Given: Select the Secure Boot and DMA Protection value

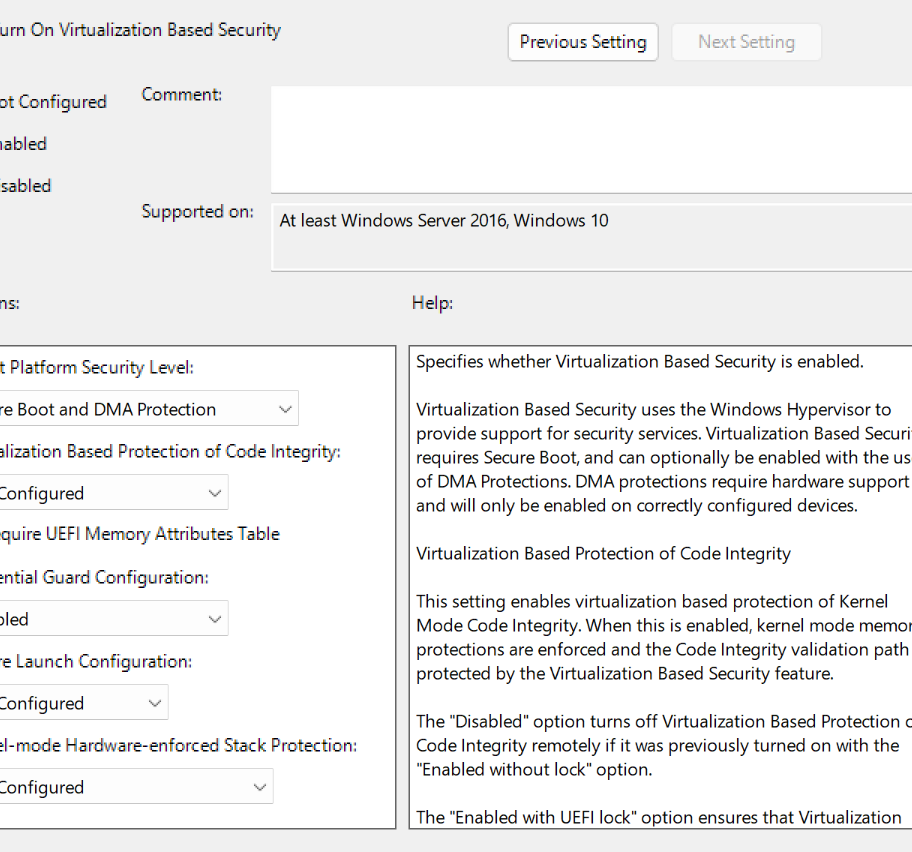Looking at the screenshot, I should click(x=120, y=408).
